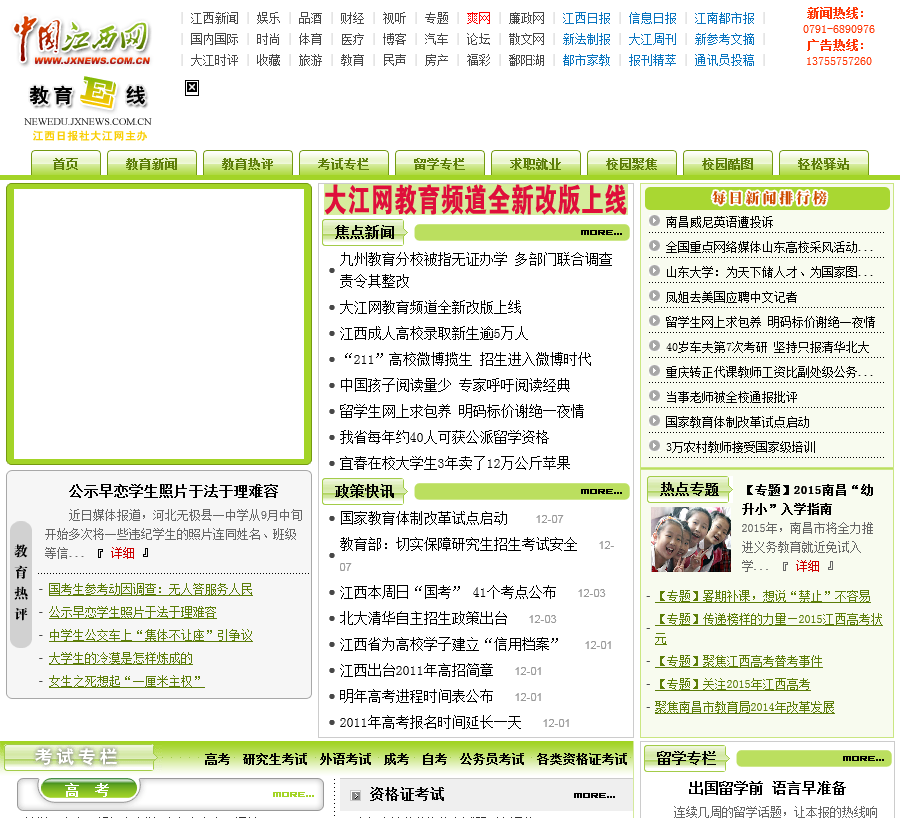Click MORE beside 资格证考试
Screen dimensions: 900x818
point(594,795)
